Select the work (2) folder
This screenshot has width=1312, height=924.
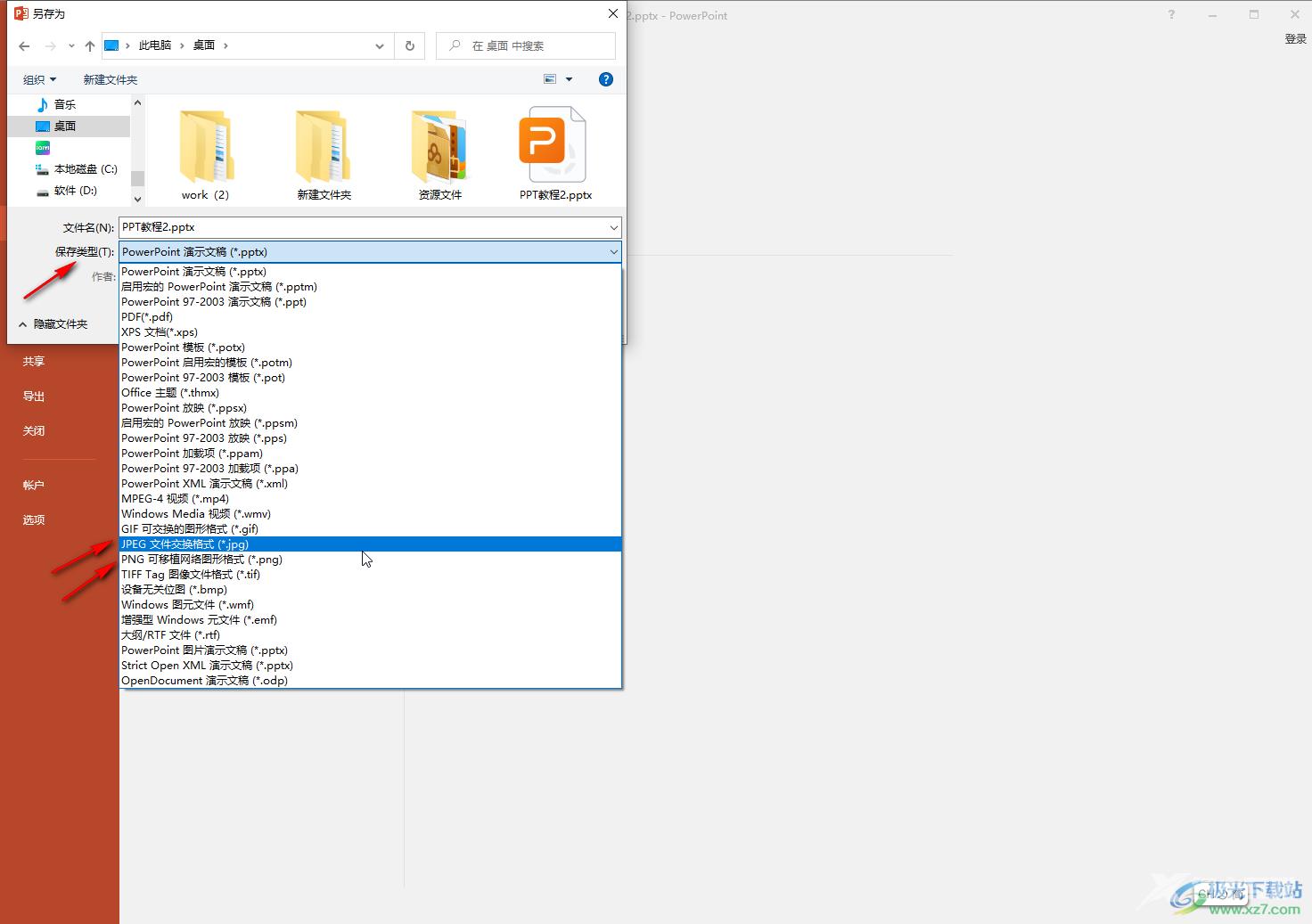(206, 156)
